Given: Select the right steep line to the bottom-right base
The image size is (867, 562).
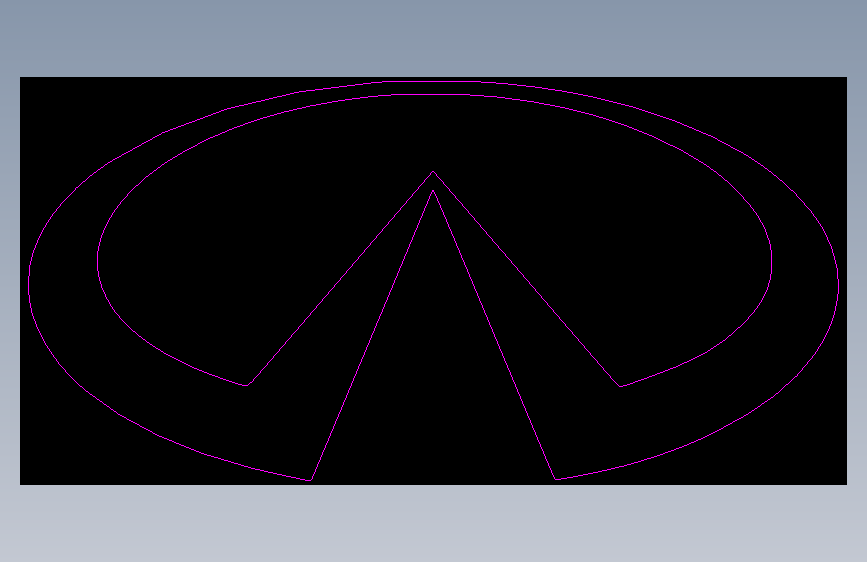Looking at the screenshot, I should pos(494,335).
